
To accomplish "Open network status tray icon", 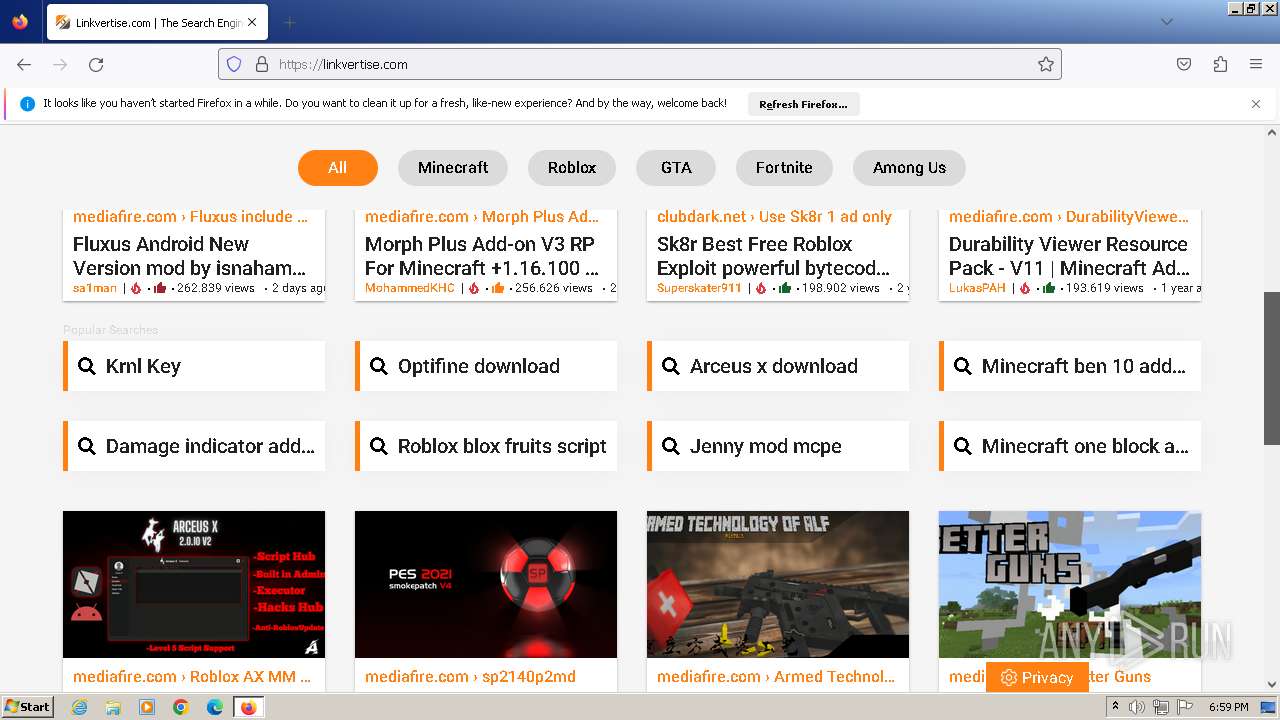I will pyautogui.click(x=1161, y=707).
